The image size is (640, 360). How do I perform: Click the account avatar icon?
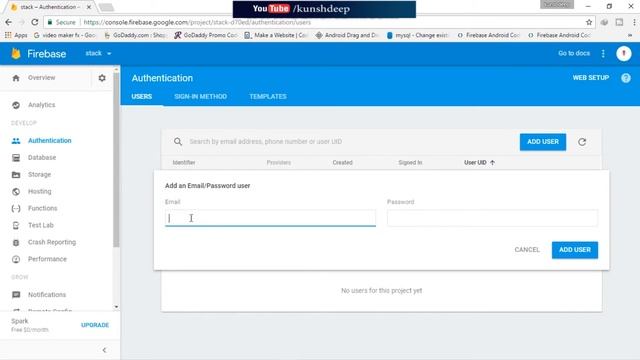click(624, 53)
